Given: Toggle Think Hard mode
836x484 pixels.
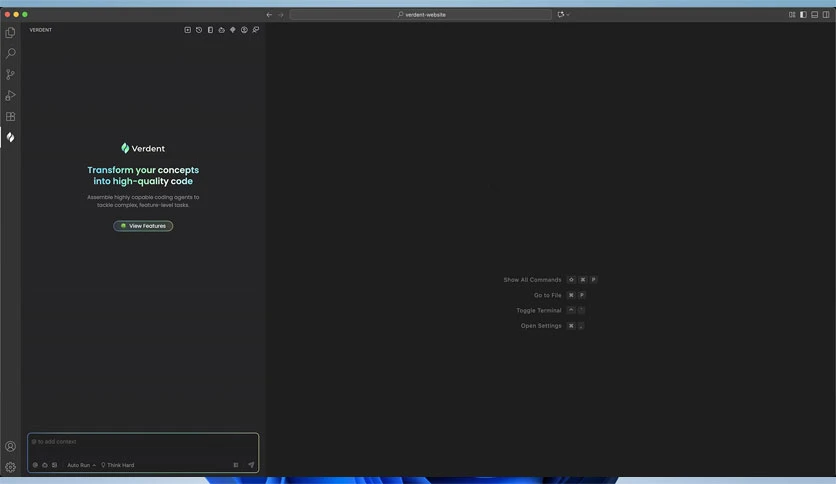Looking at the screenshot, I should [118, 465].
